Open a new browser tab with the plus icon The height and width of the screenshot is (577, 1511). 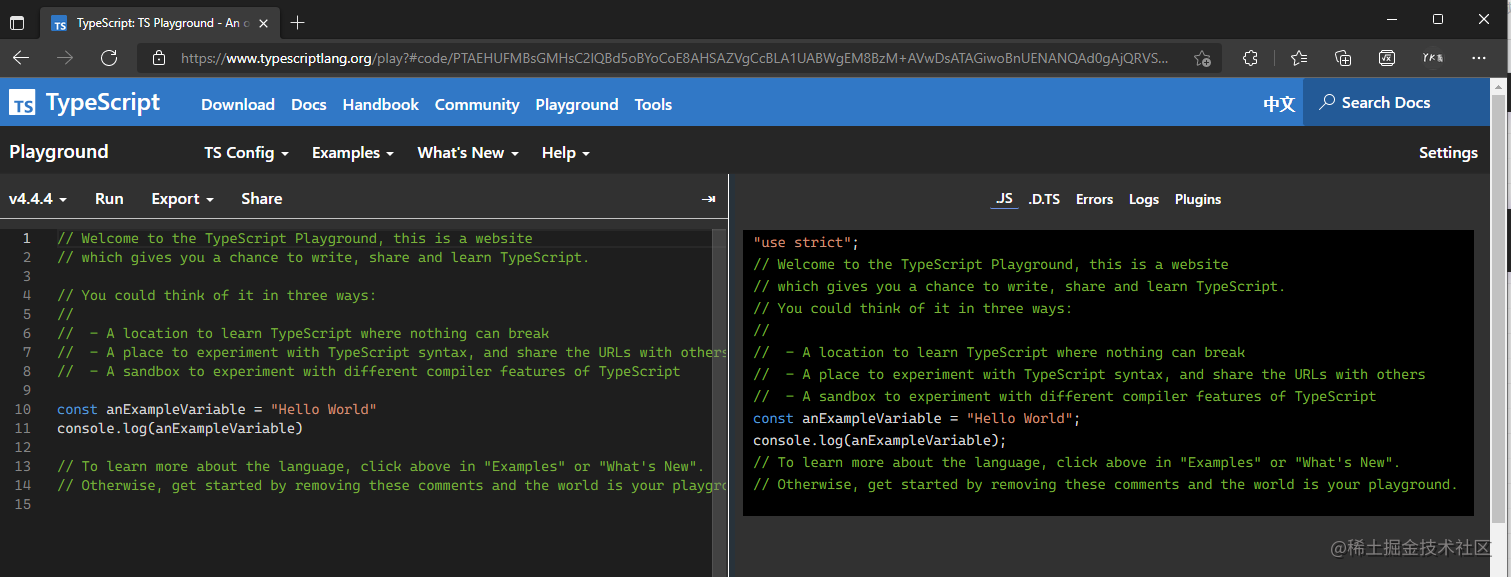[297, 22]
